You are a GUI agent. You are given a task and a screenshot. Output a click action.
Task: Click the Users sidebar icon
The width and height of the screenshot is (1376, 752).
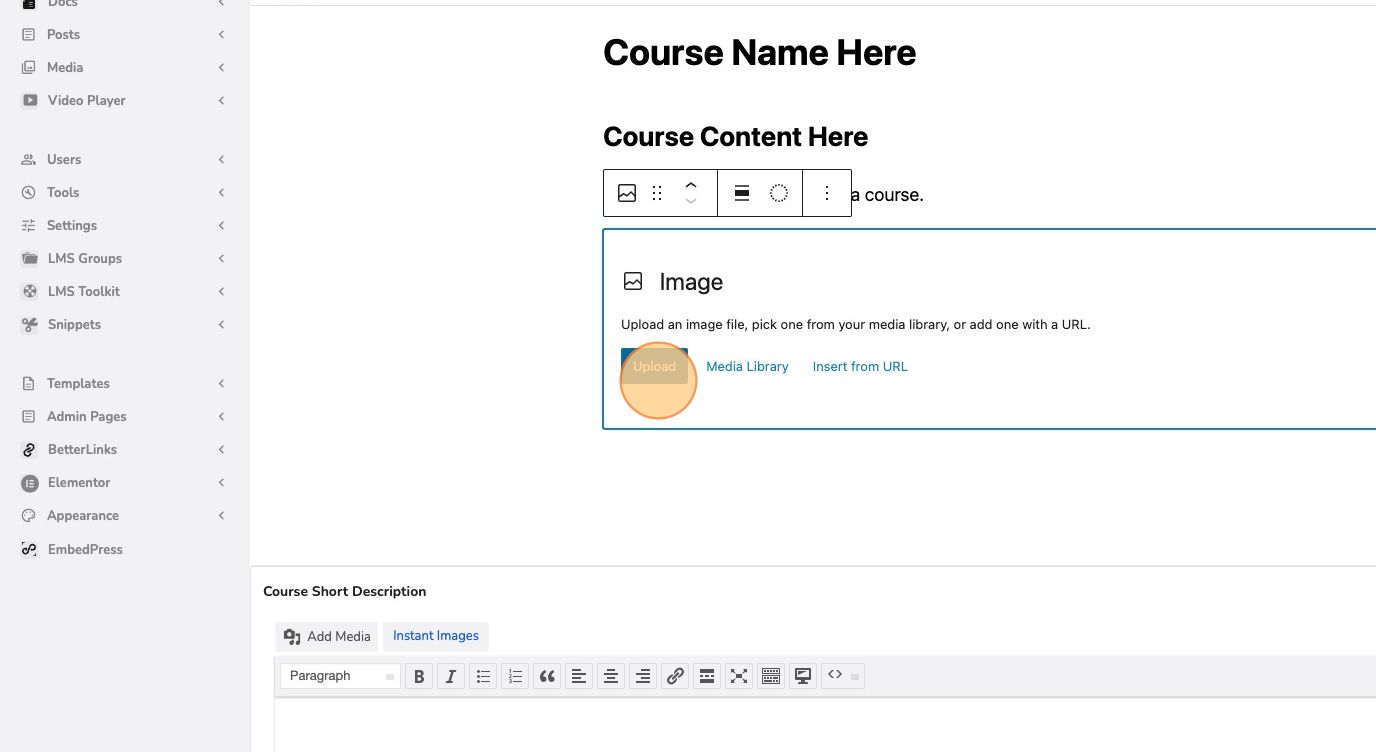[29, 159]
